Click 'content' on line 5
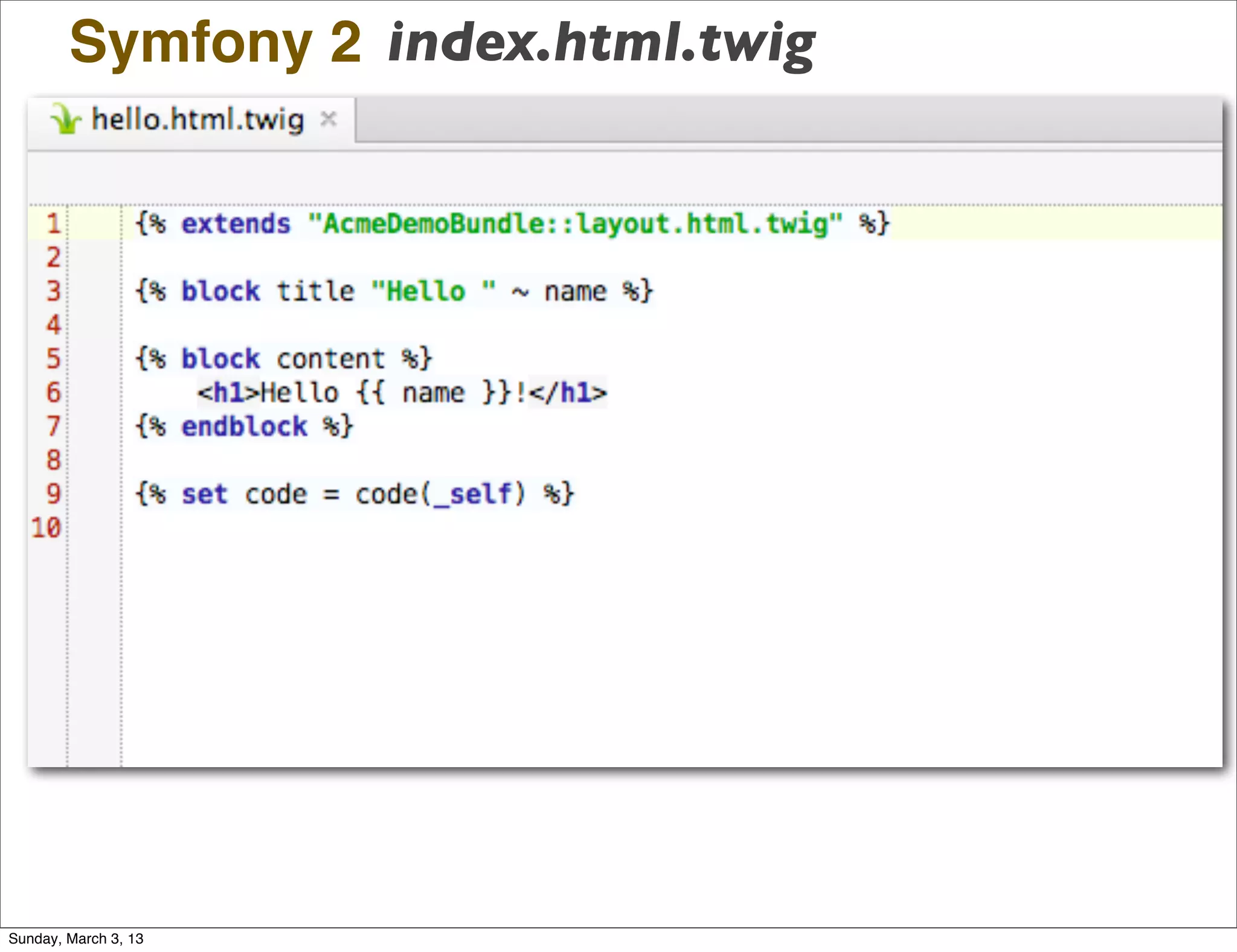1237x952 pixels. pyautogui.click(x=330, y=359)
